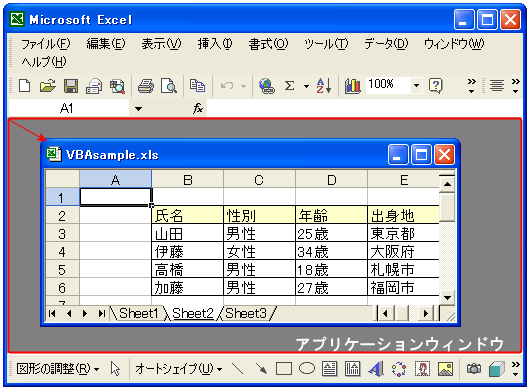Screen dimensions: 531x390
Task: Click the New workbook icon
Action: [x=24, y=86]
